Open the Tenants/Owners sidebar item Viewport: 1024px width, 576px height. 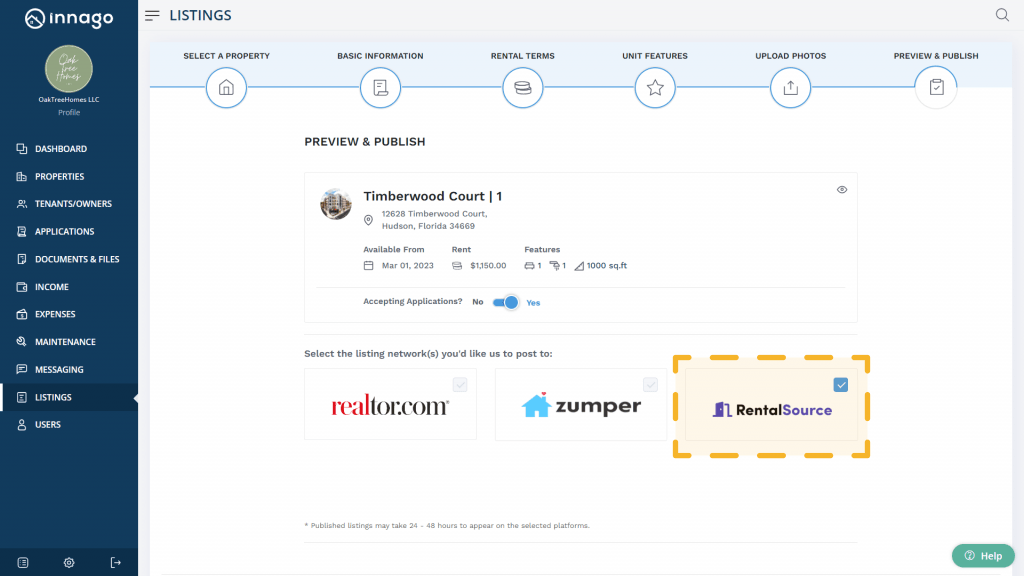(x=73, y=204)
